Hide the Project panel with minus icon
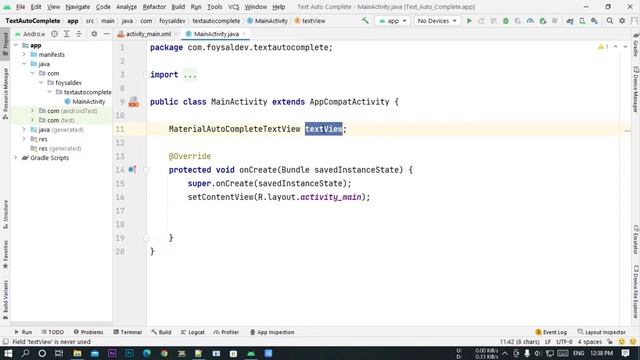Viewport: 640px width, 360px height. 106,34
